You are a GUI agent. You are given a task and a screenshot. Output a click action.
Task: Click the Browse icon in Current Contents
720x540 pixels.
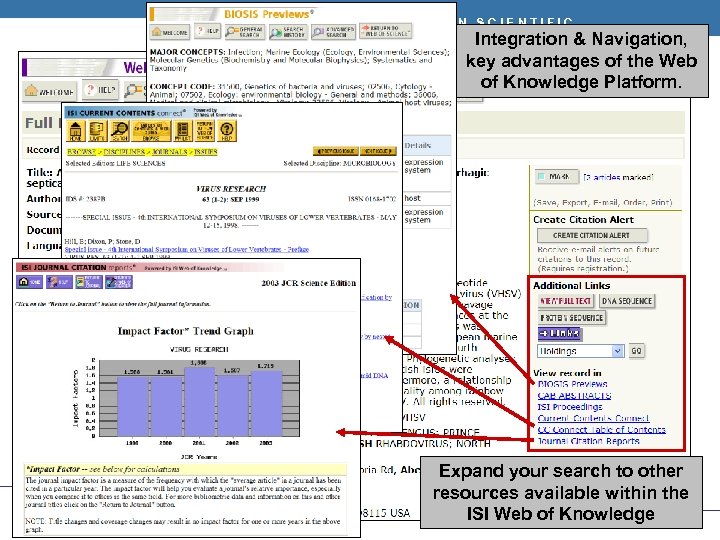151,131
